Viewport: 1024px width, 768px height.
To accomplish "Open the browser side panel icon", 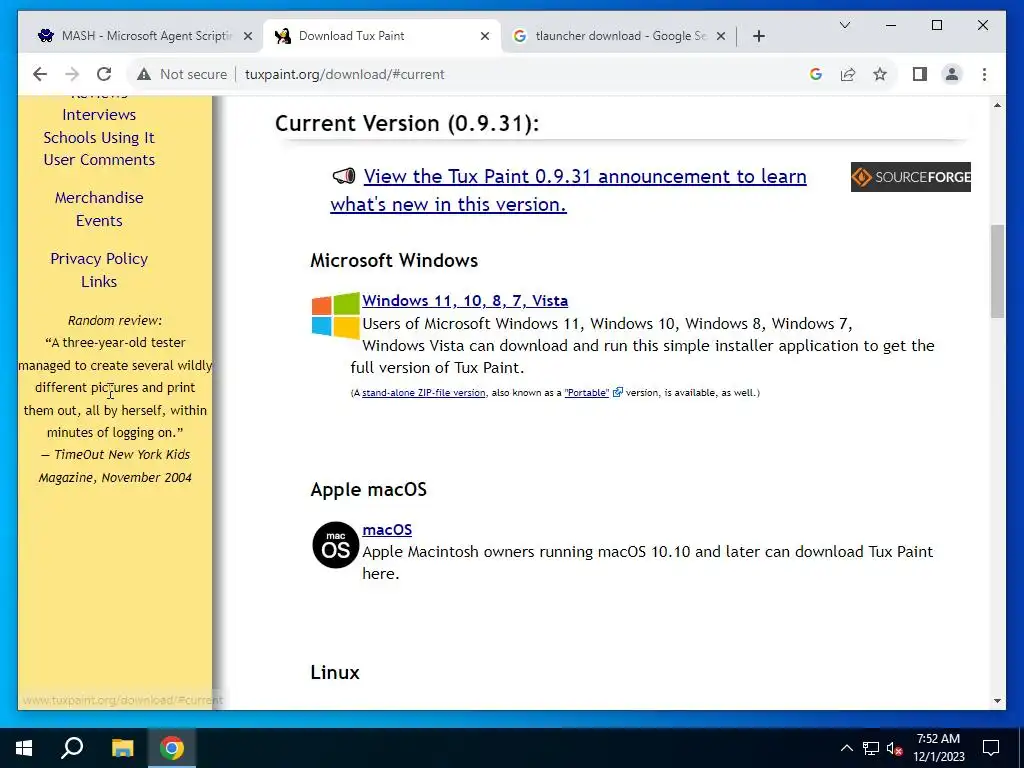I will 920,74.
